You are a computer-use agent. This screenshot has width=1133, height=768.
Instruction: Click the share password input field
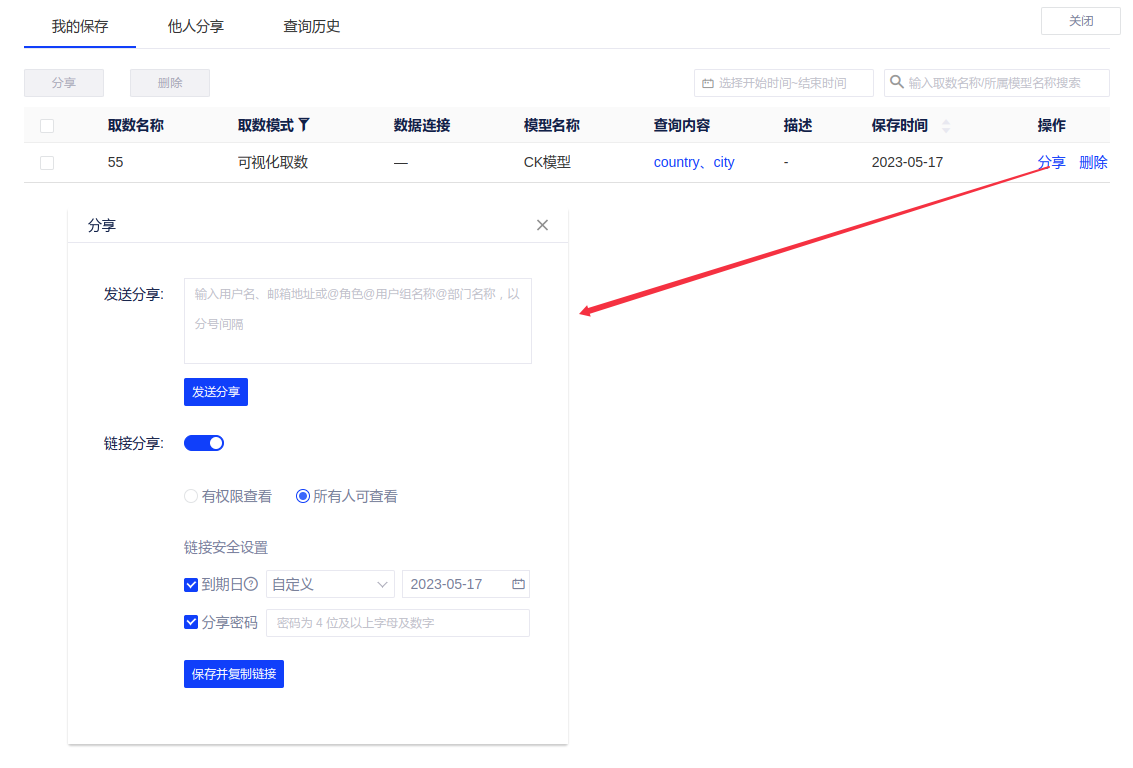point(397,623)
